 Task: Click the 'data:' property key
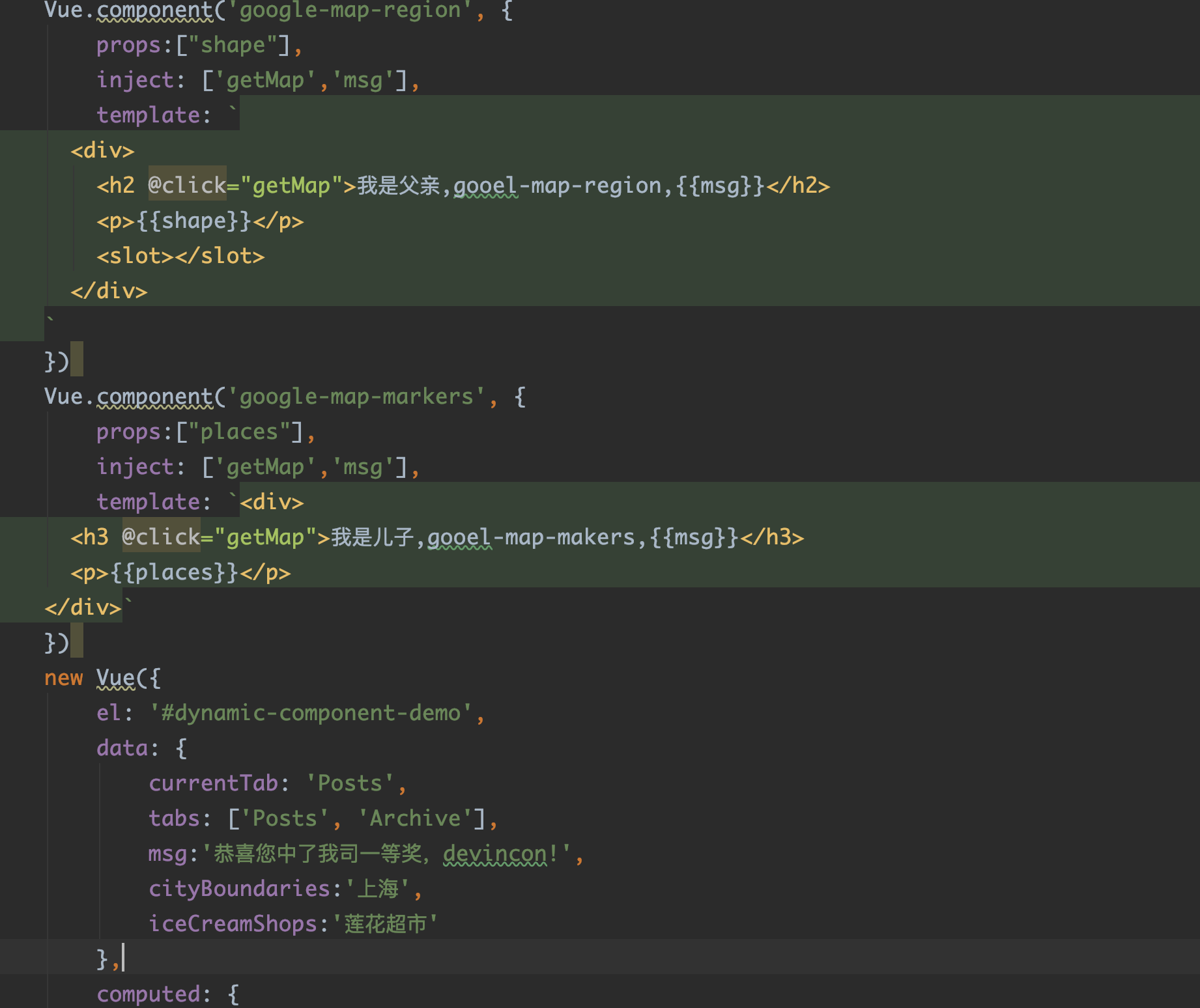[x=128, y=749]
